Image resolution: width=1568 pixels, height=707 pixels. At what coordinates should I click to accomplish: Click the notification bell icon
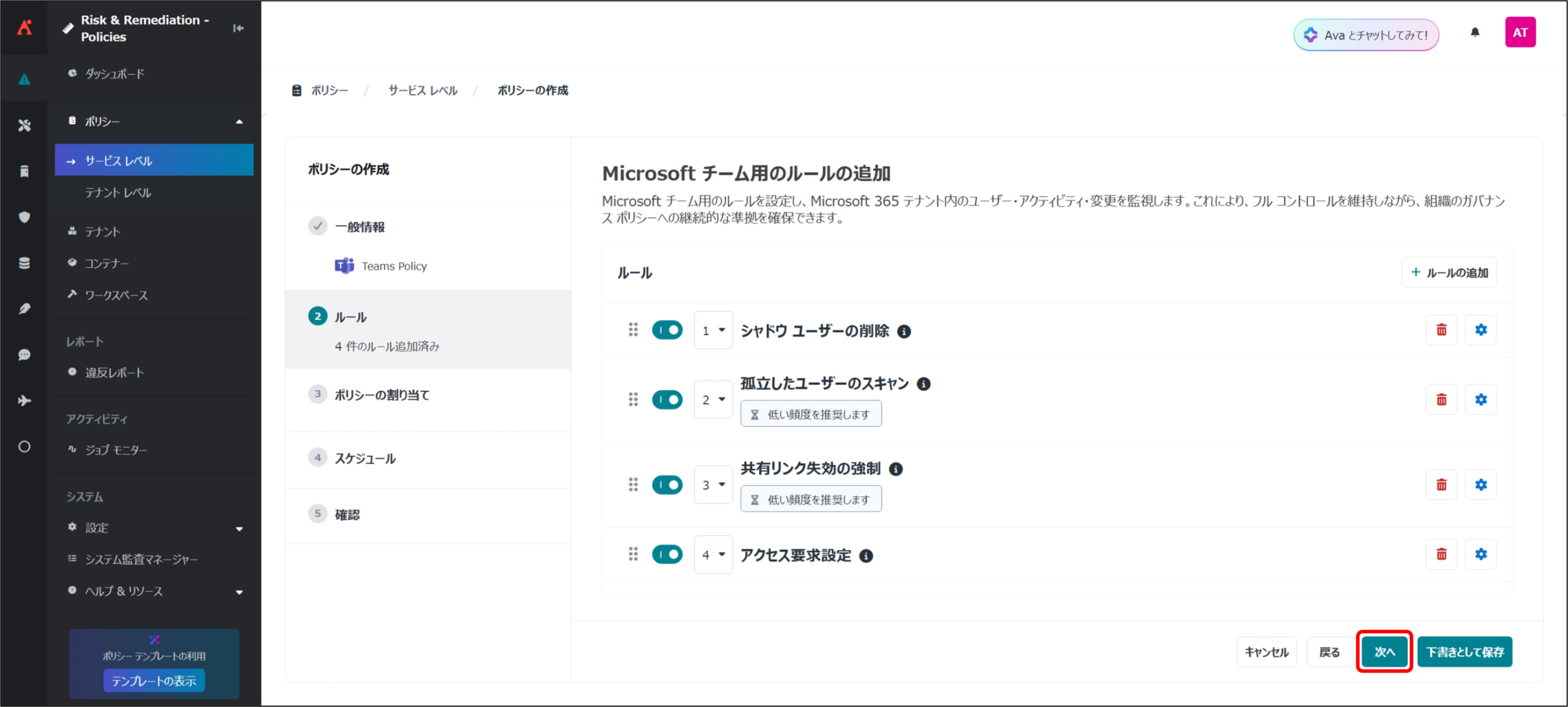[1475, 33]
